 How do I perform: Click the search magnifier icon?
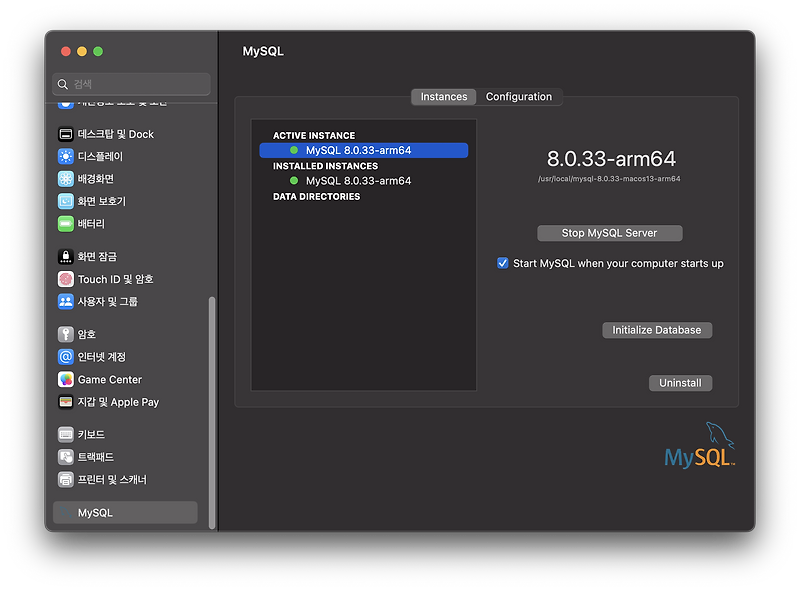[x=63, y=84]
